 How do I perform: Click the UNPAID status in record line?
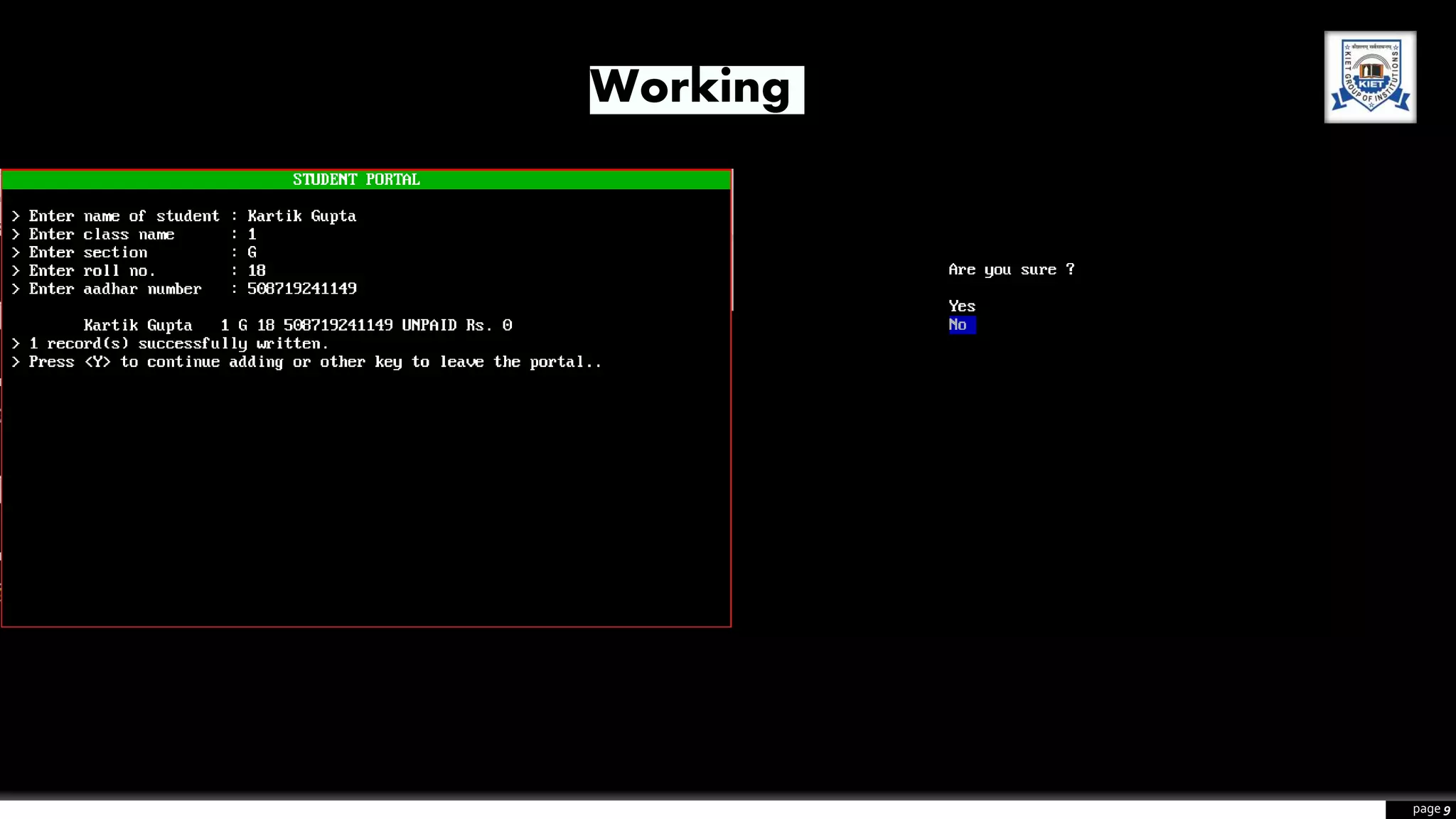coord(429,326)
